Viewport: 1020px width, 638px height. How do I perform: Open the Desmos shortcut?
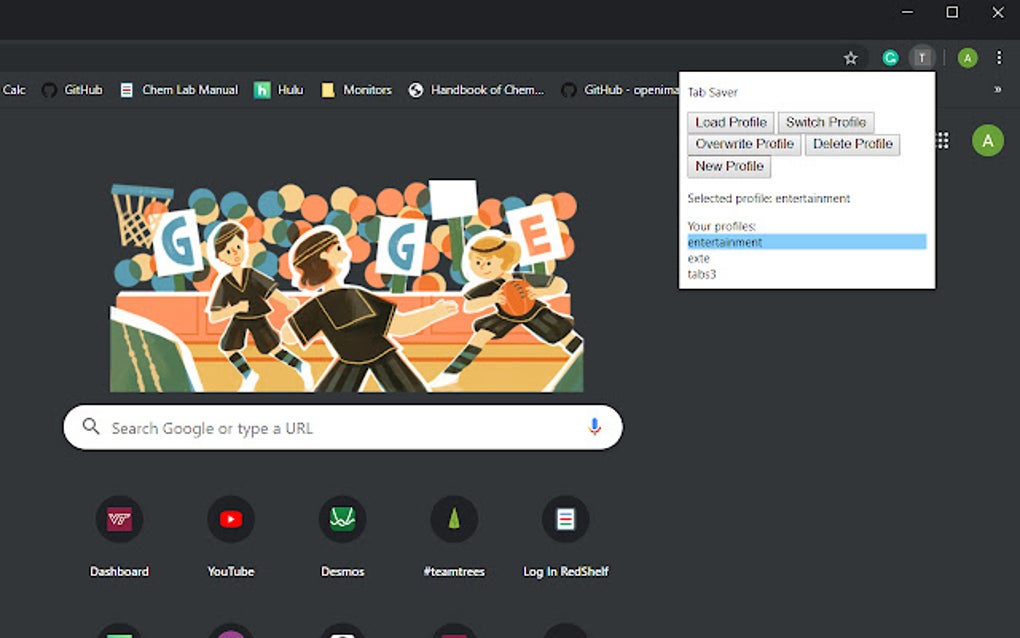[343, 519]
